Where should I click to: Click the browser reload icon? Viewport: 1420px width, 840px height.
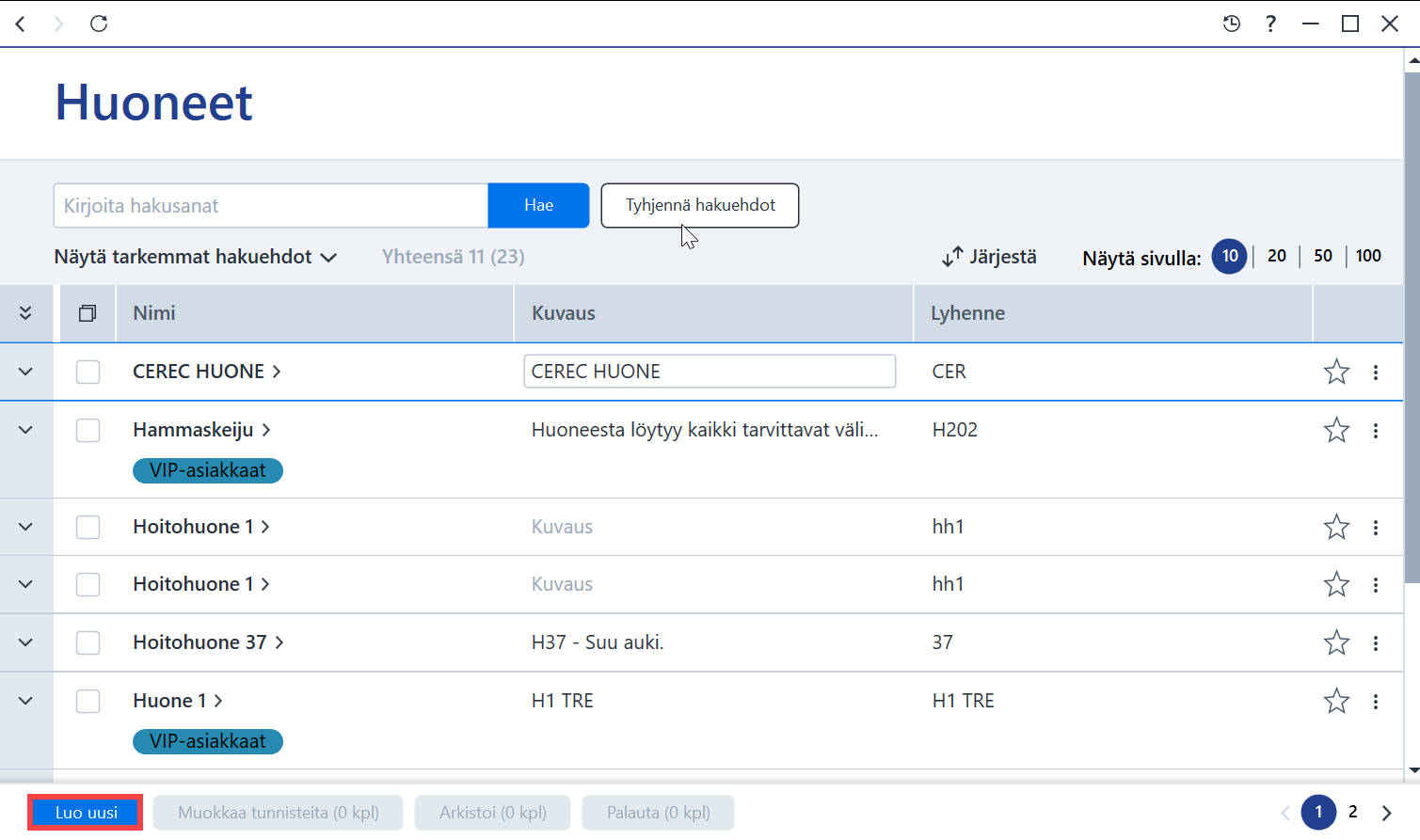(99, 24)
